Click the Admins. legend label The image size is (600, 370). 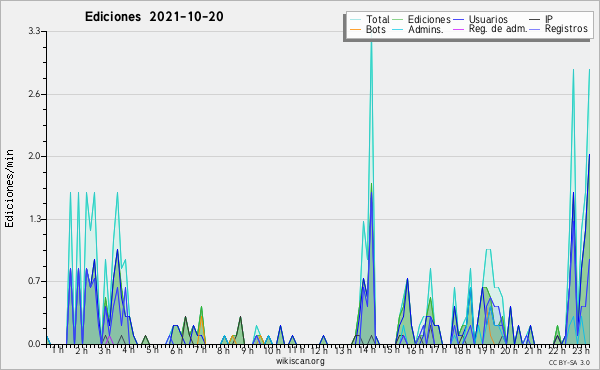(426, 29)
